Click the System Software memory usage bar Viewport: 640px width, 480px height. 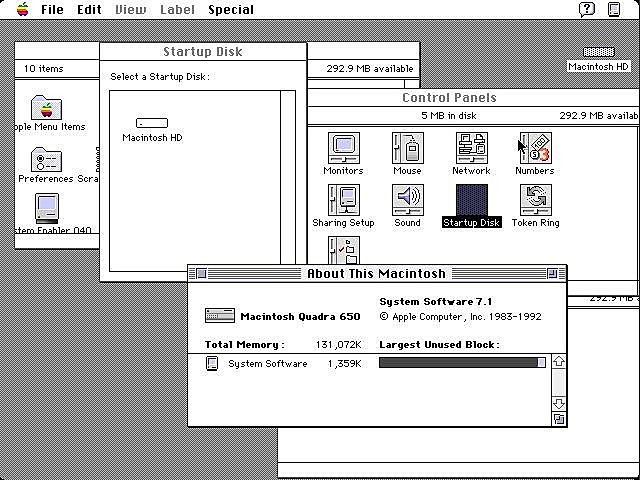(x=462, y=363)
